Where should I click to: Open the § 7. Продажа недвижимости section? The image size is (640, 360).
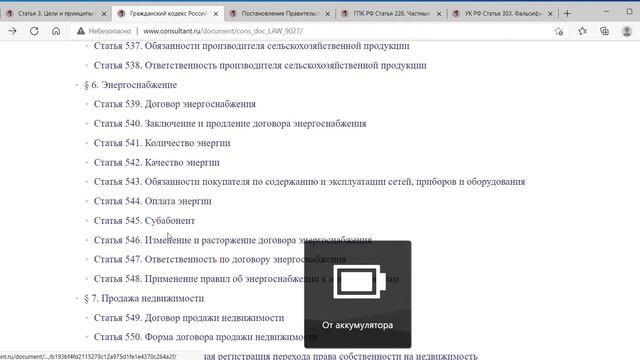point(144,298)
